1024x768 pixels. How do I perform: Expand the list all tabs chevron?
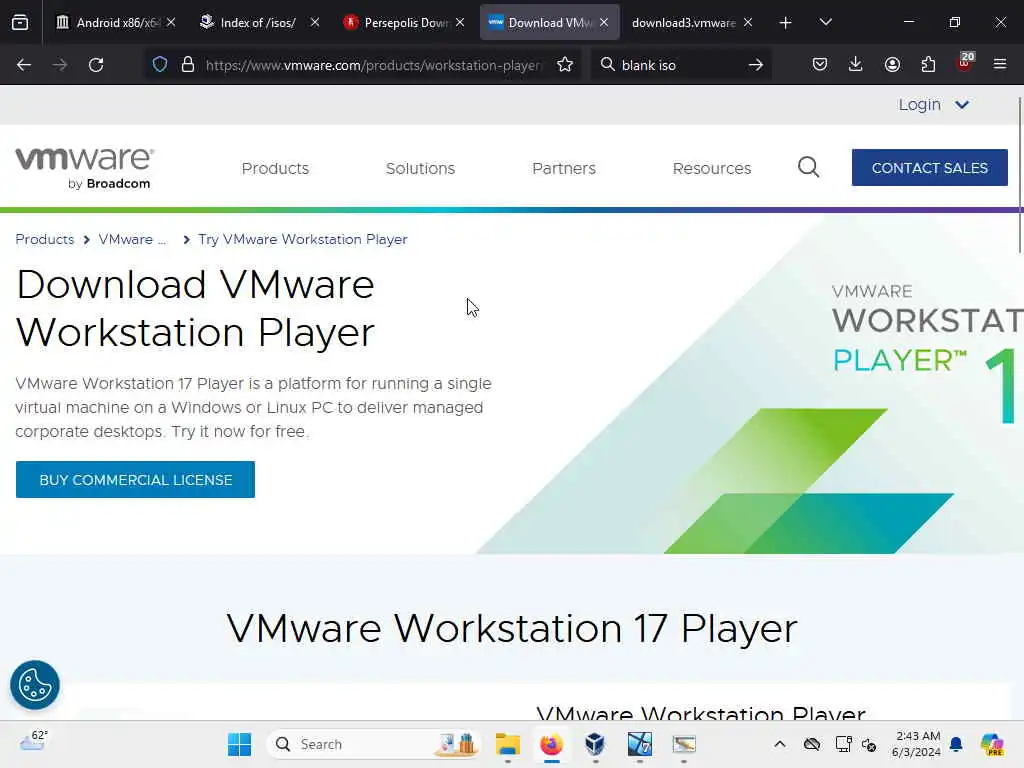coord(825,22)
